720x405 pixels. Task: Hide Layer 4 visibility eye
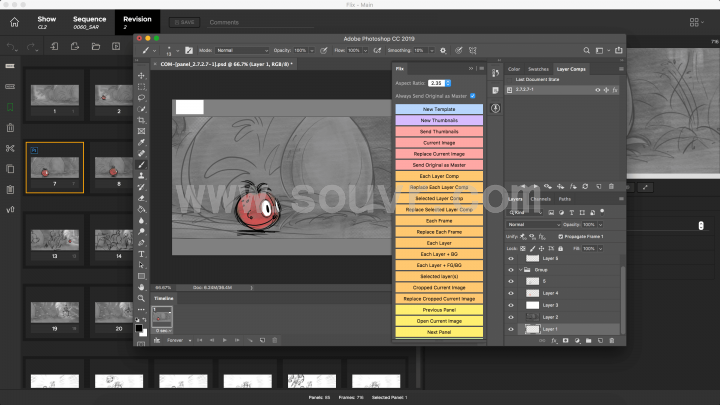click(x=511, y=293)
